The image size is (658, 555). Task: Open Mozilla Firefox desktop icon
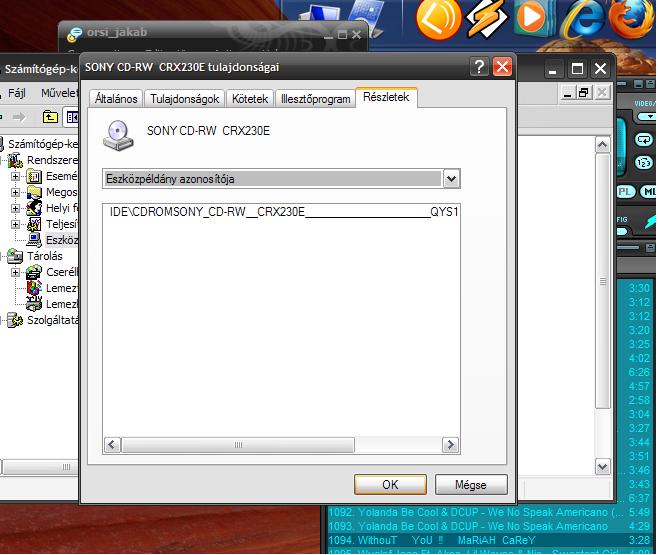[x=633, y=18]
